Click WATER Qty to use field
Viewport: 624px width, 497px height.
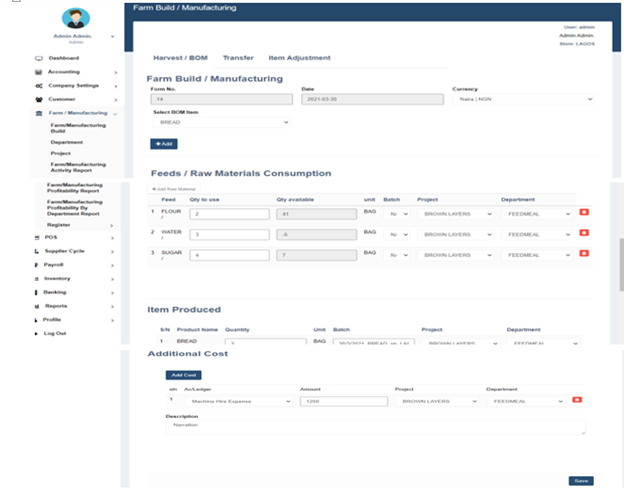click(230, 235)
